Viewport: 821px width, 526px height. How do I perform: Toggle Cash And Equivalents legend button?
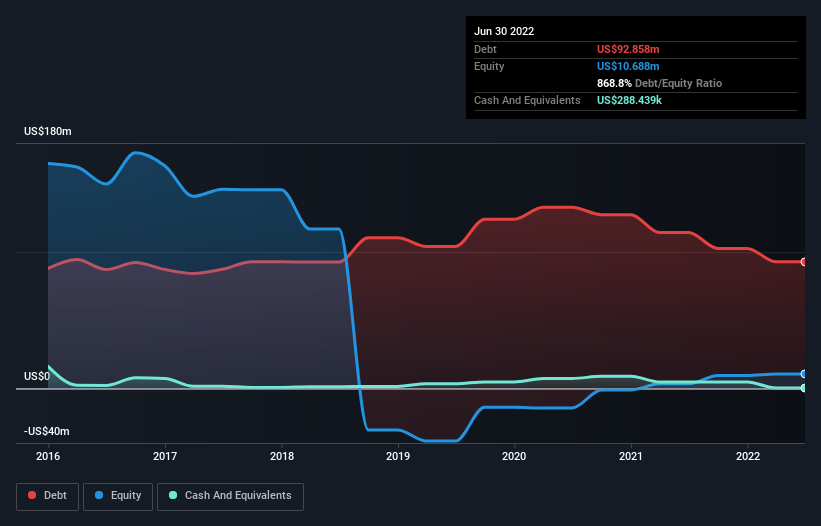coord(230,496)
